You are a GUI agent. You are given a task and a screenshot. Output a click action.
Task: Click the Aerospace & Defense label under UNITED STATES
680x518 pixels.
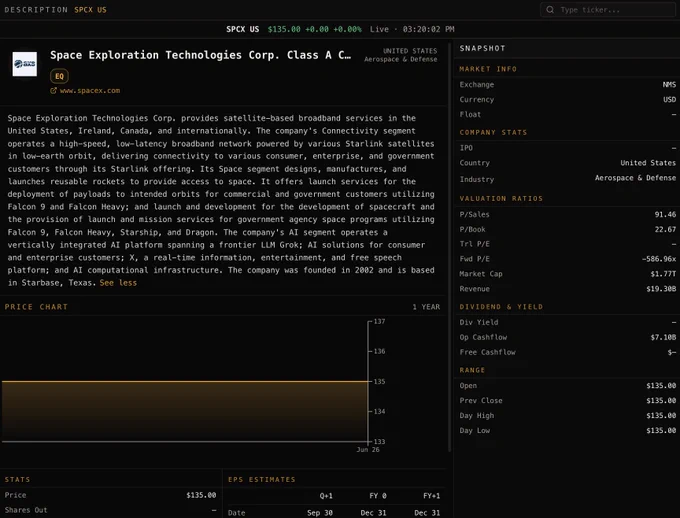coord(400,59)
